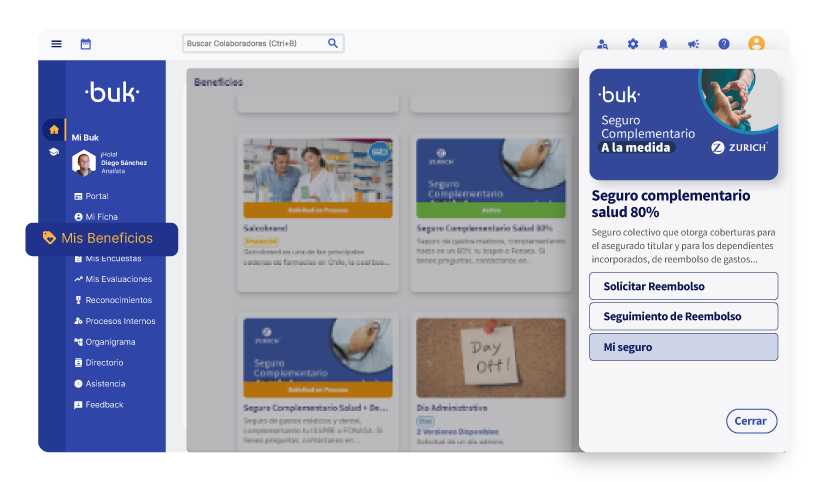This screenshot has height=482, width=824.
Task: Open notifications bell icon
Action: [x=663, y=44]
